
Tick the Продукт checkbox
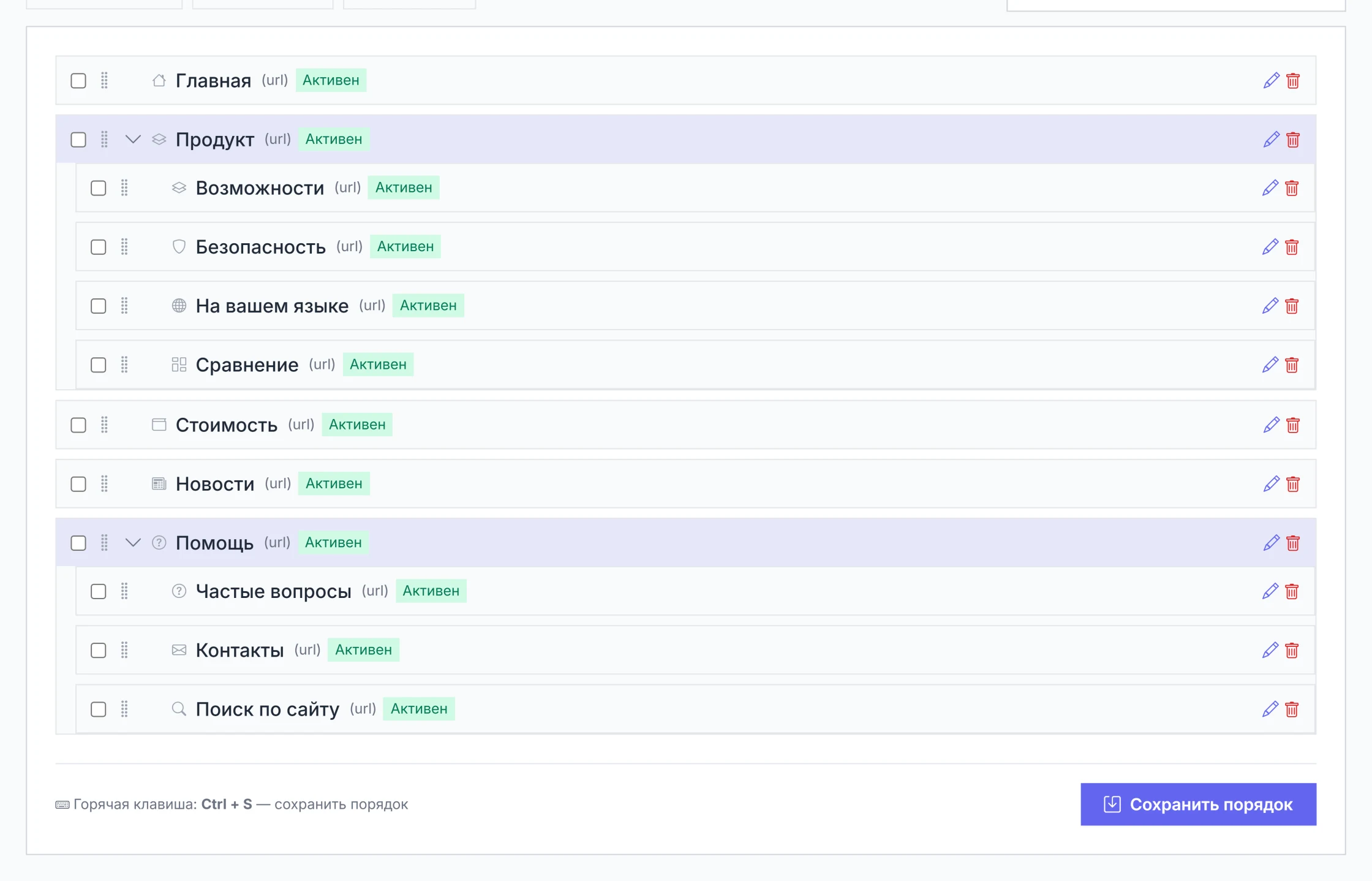[78, 140]
